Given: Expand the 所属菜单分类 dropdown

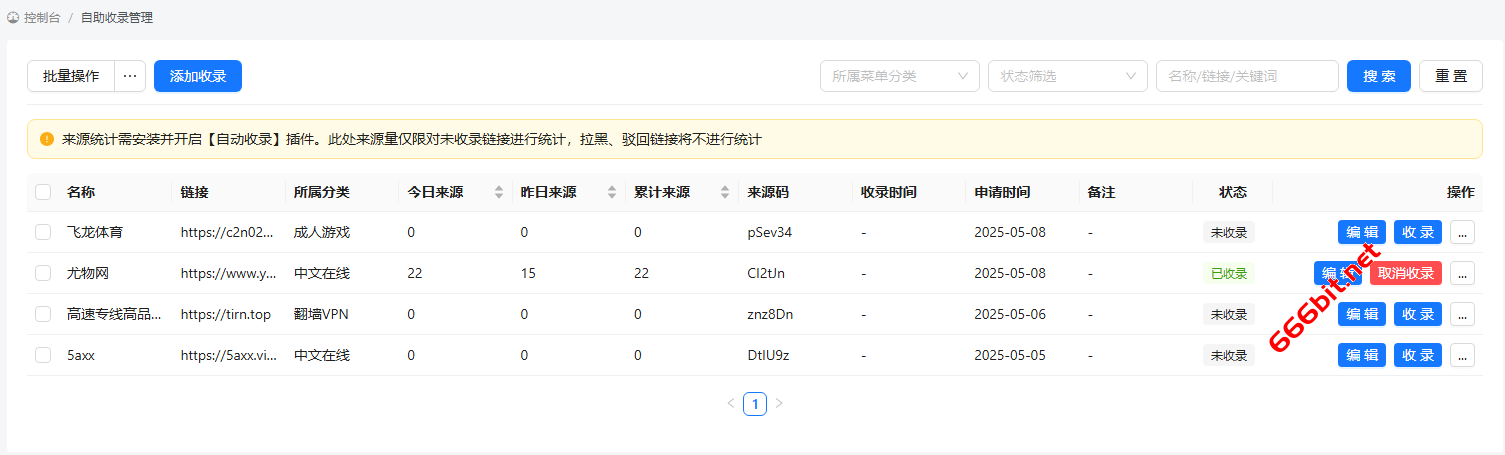Looking at the screenshot, I should [900, 76].
